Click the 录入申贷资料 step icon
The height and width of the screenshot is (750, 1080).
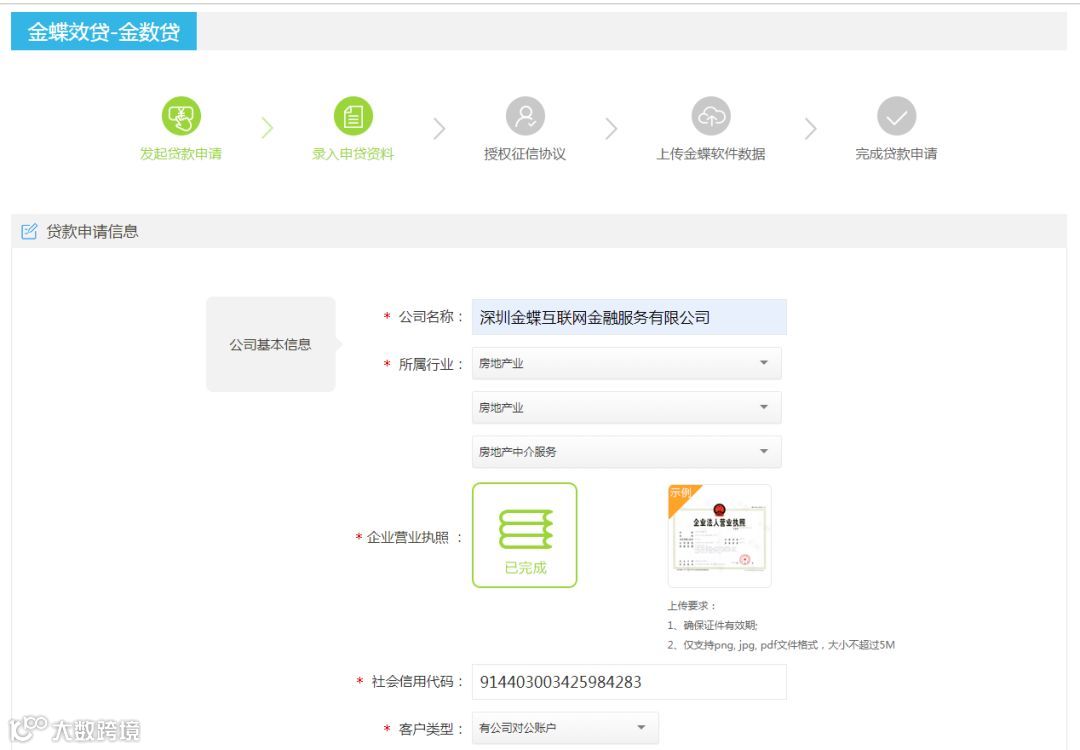pos(353,116)
